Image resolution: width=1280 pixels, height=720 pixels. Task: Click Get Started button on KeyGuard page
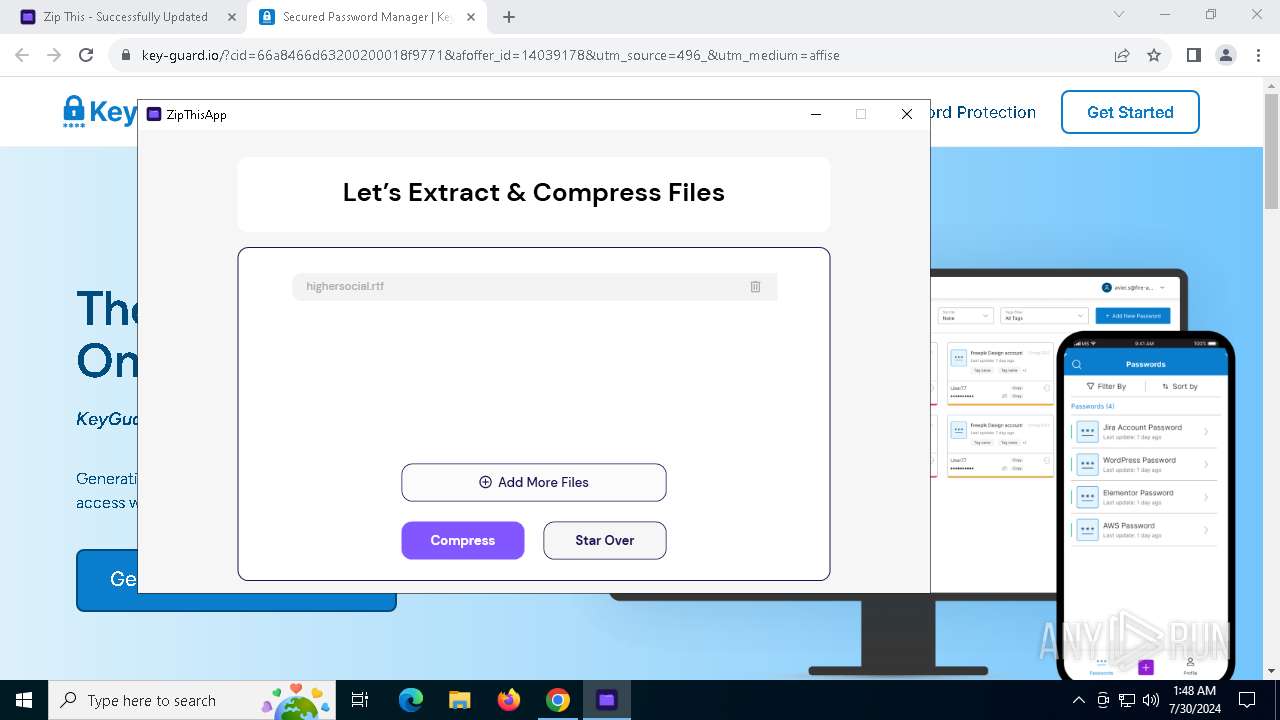tap(1130, 112)
